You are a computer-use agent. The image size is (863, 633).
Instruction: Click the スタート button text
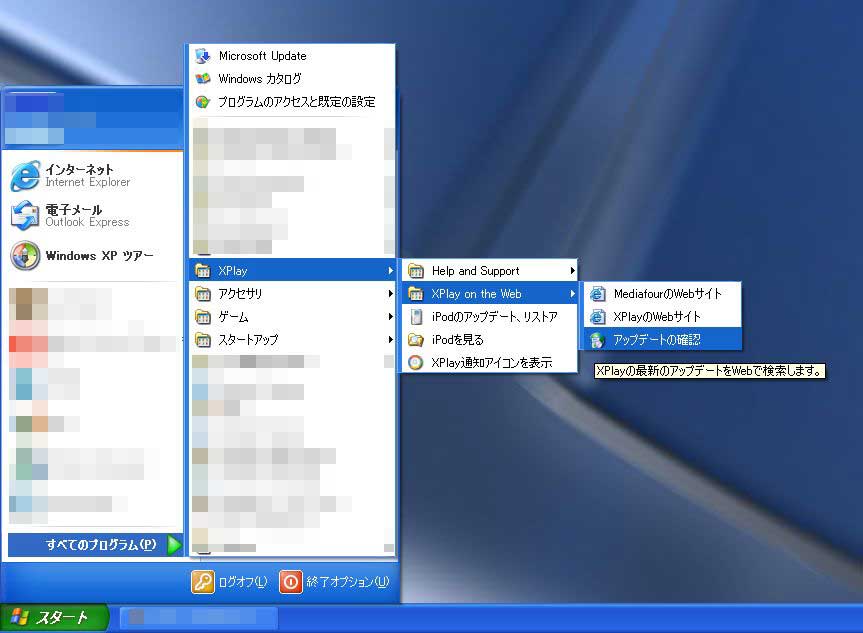coord(62,618)
